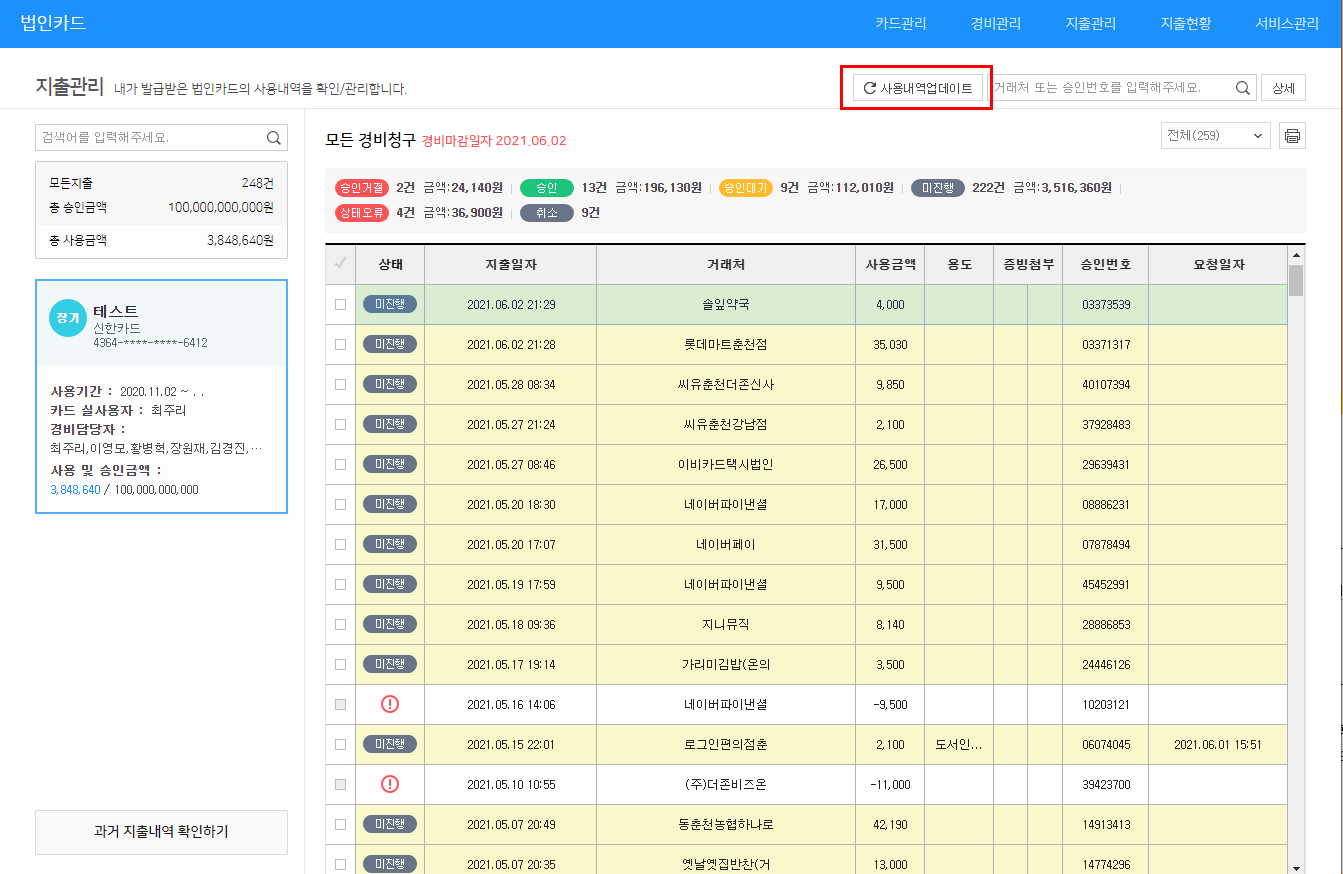Filter by the red 승인거절 status badge
Image resolution: width=1343 pixels, height=874 pixels.
pyautogui.click(x=362, y=188)
